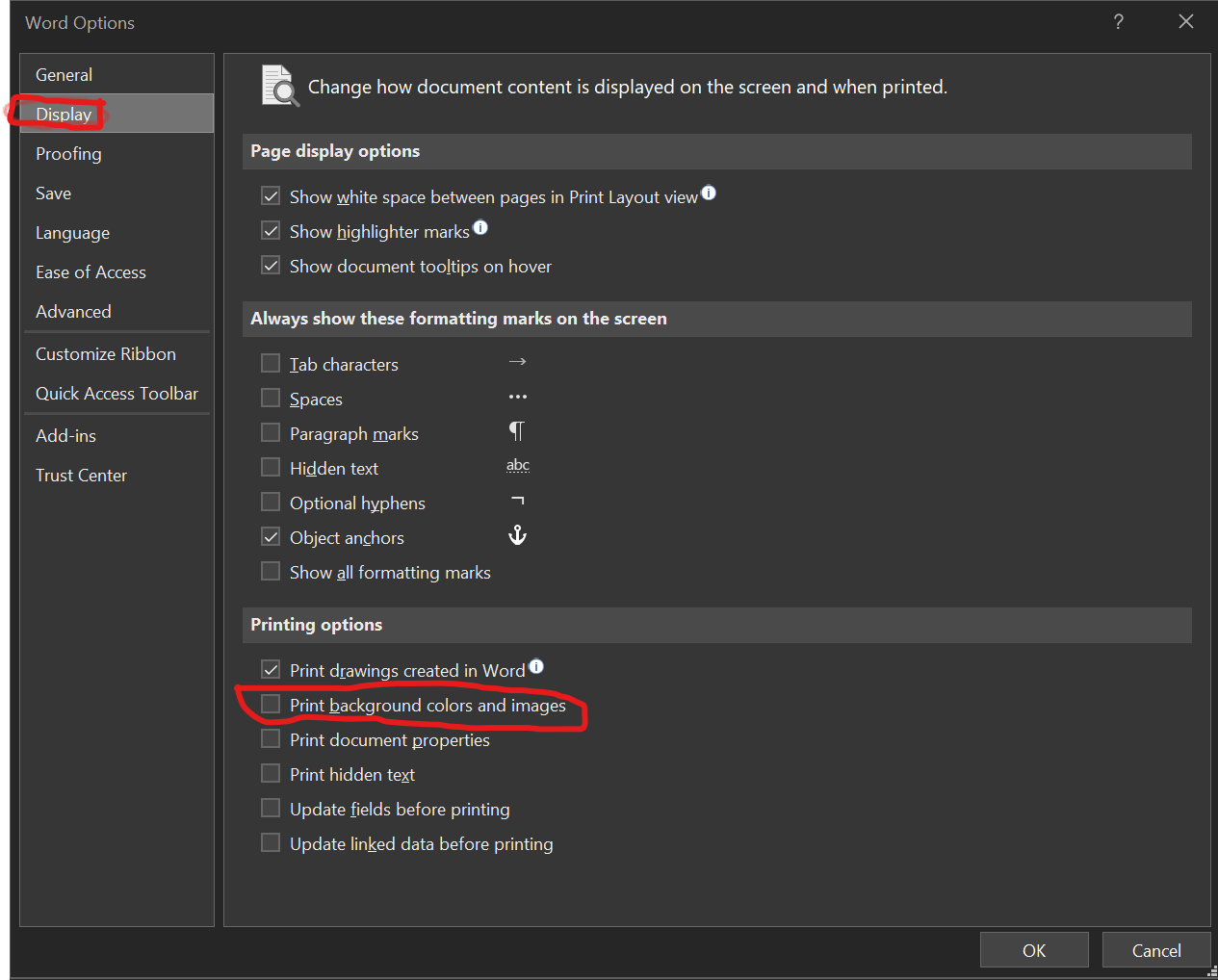Uncheck Show white space between pages
Screen dimensions: 1218x980
[271, 196]
